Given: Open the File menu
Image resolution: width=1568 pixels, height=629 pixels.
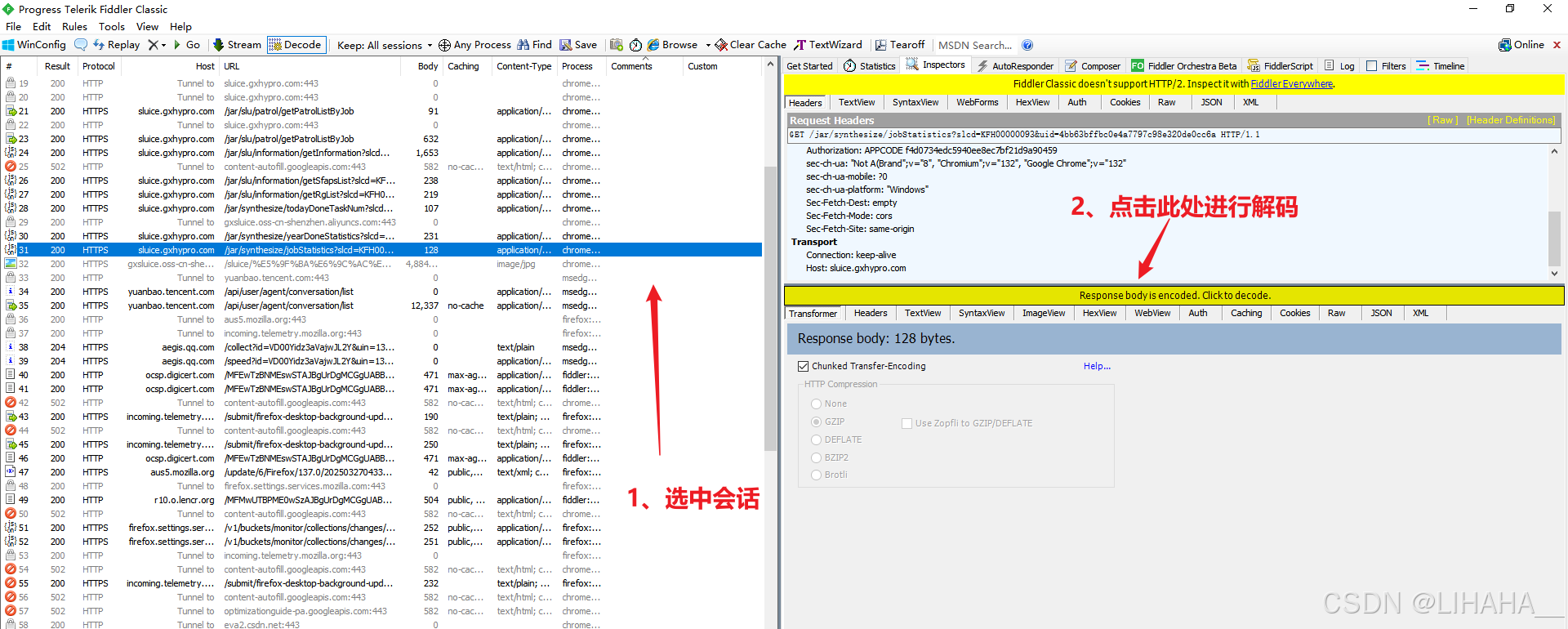Looking at the screenshot, I should click(13, 26).
